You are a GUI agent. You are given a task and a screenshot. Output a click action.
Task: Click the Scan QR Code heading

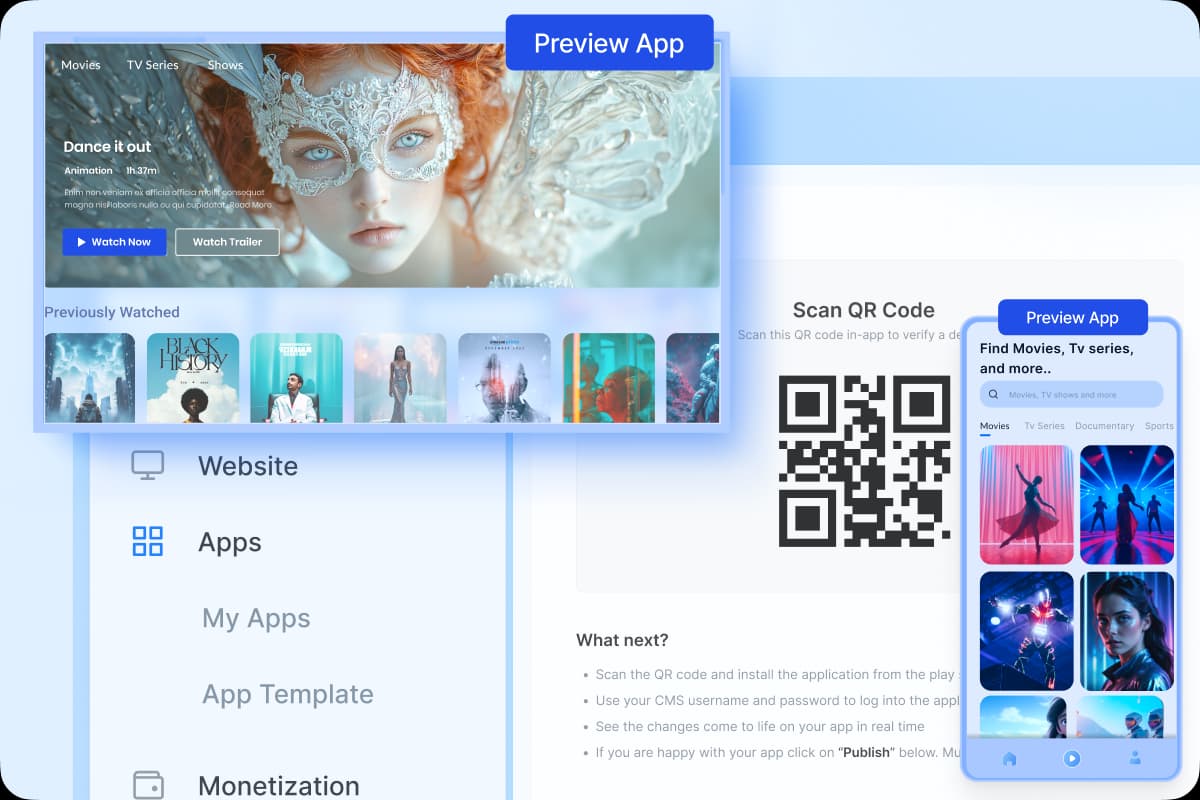tap(864, 310)
